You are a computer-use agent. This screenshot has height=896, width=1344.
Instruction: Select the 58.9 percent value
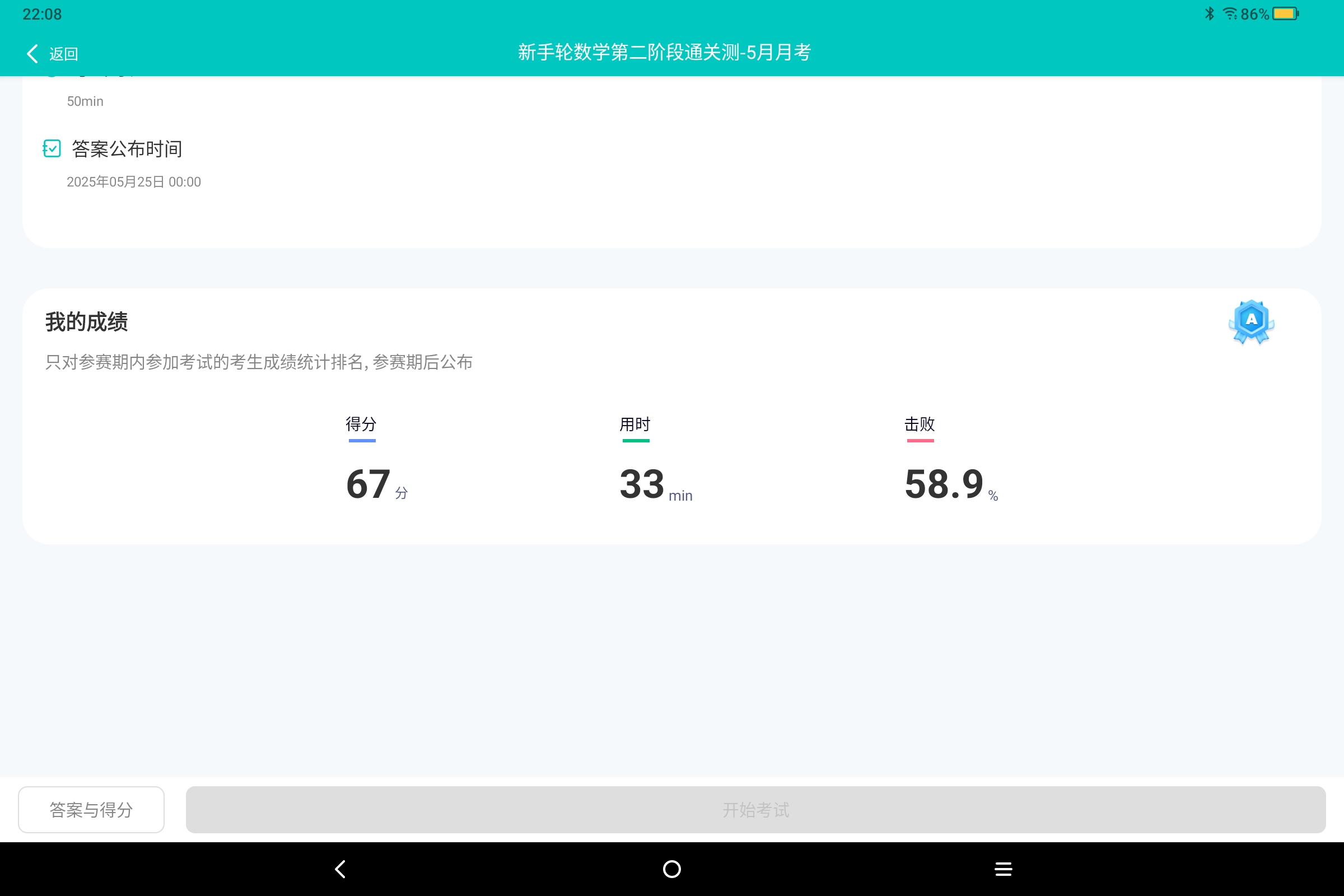(951, 484)
